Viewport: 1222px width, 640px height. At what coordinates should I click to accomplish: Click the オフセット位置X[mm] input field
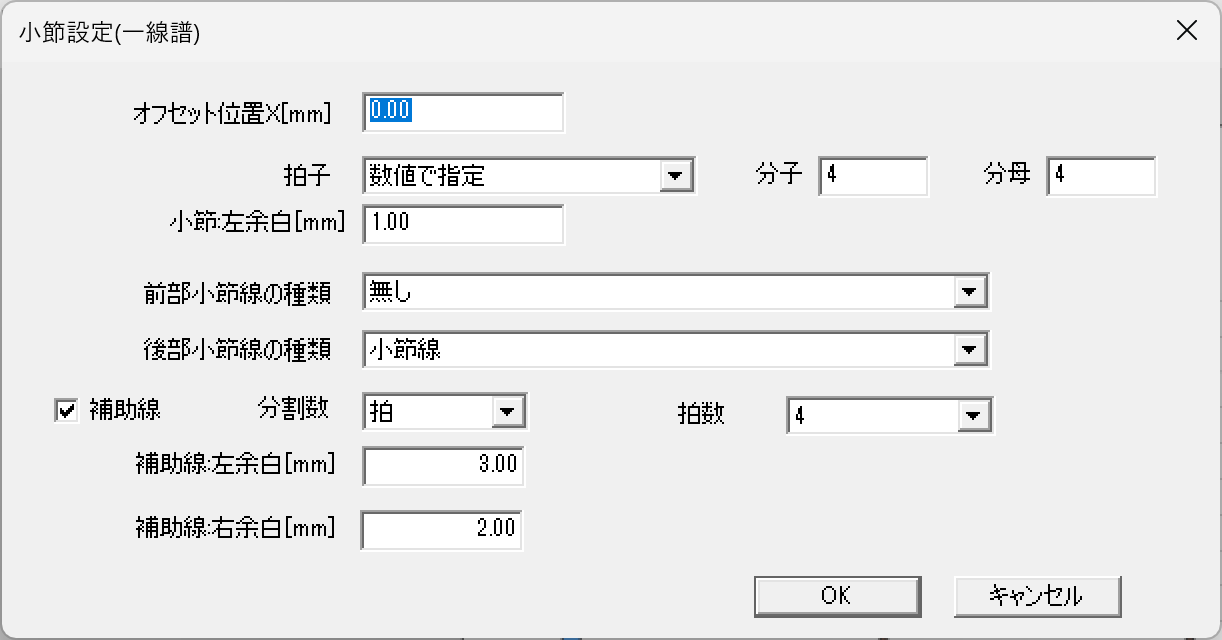tap(463, 112)
